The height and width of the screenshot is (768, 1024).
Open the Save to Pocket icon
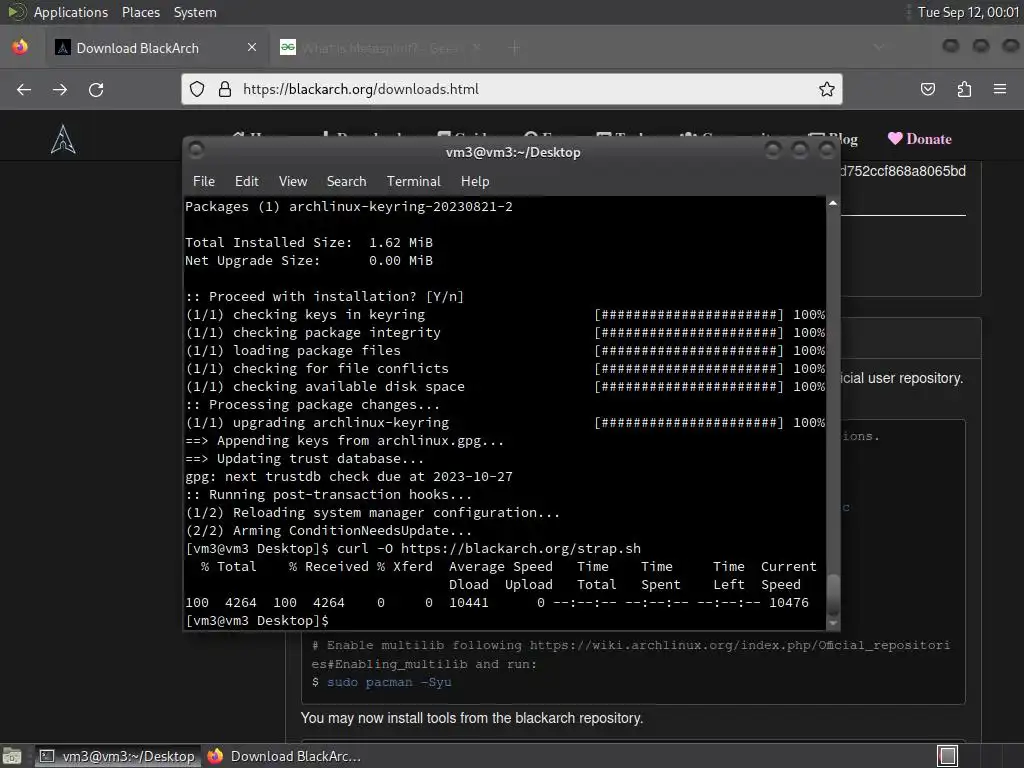tap(927, 89)
